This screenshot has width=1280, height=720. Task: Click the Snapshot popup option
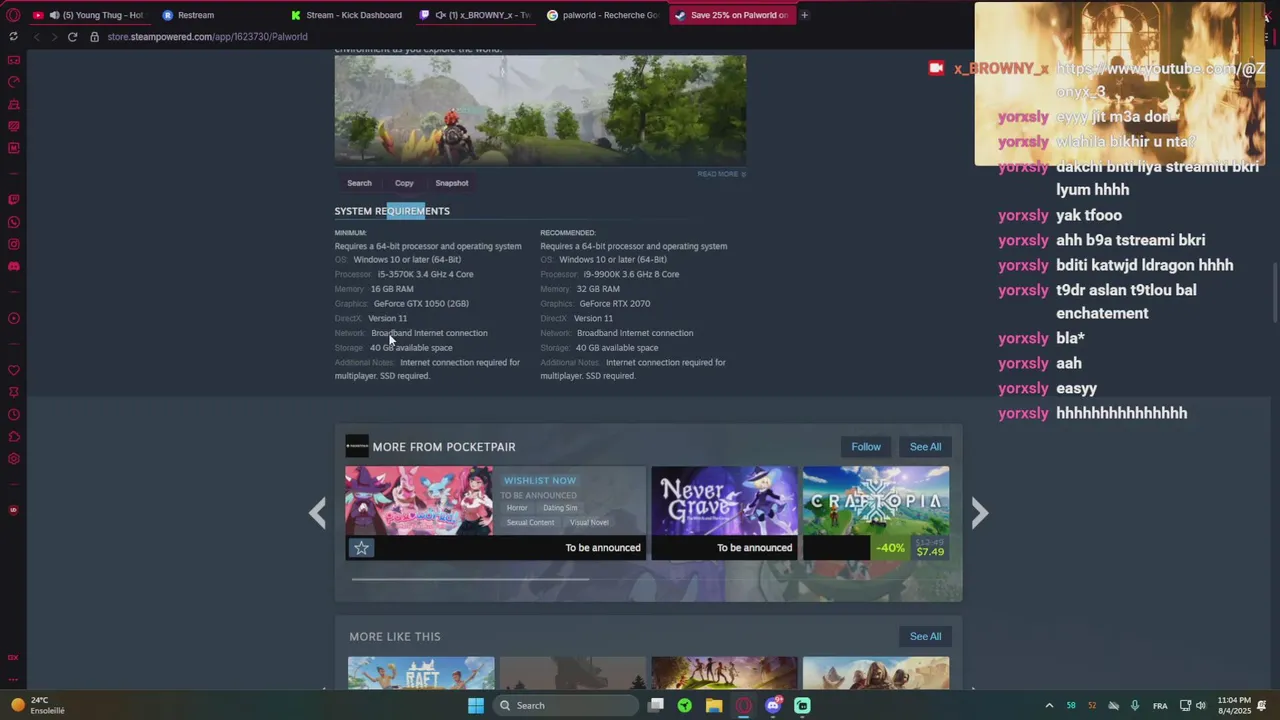(x=452, y=183)
